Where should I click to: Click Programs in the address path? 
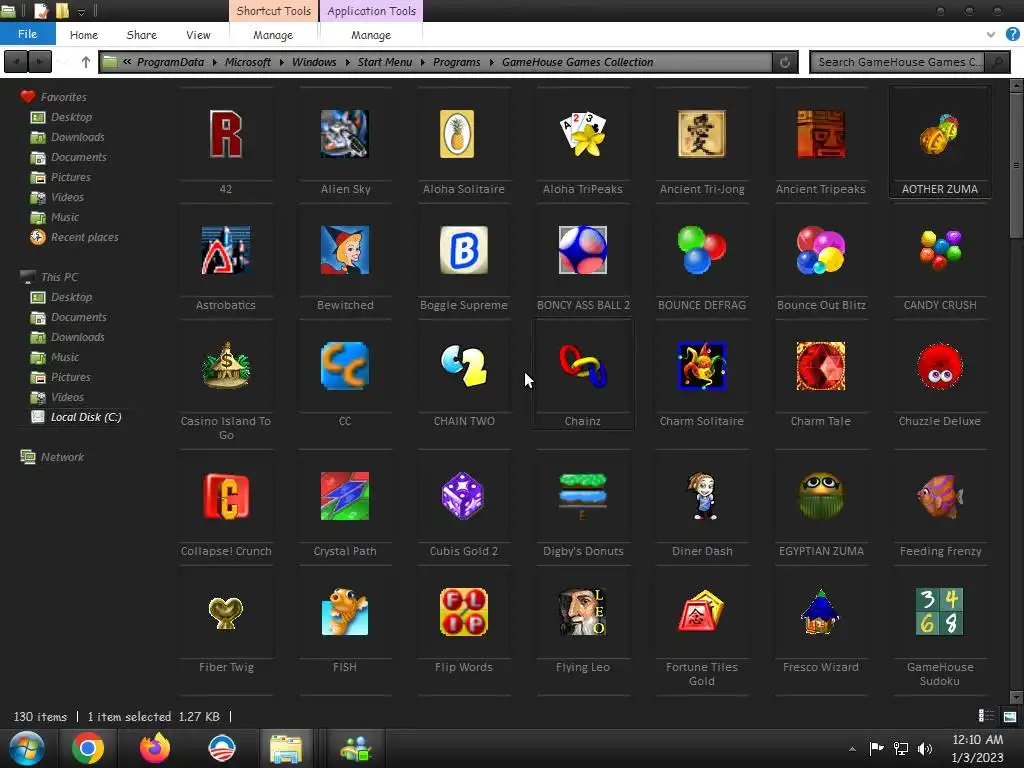(456, 62)
